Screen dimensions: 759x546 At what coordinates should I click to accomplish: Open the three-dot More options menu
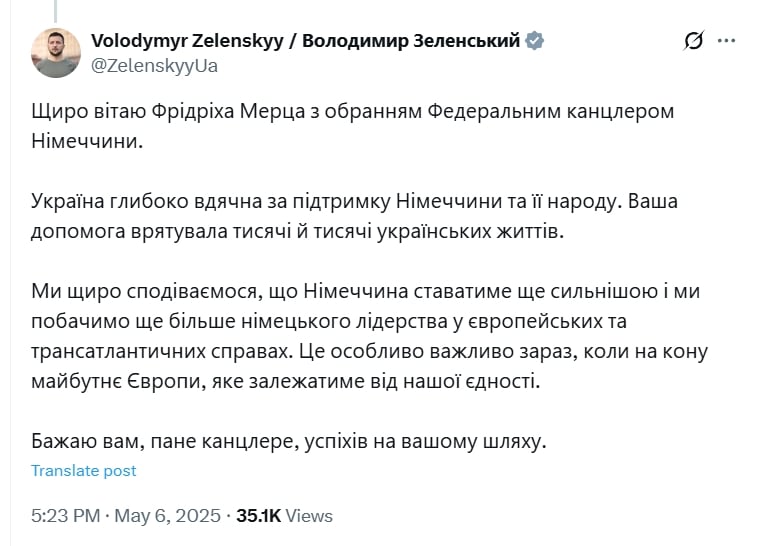pyautogui.click(x=726, y=41)
